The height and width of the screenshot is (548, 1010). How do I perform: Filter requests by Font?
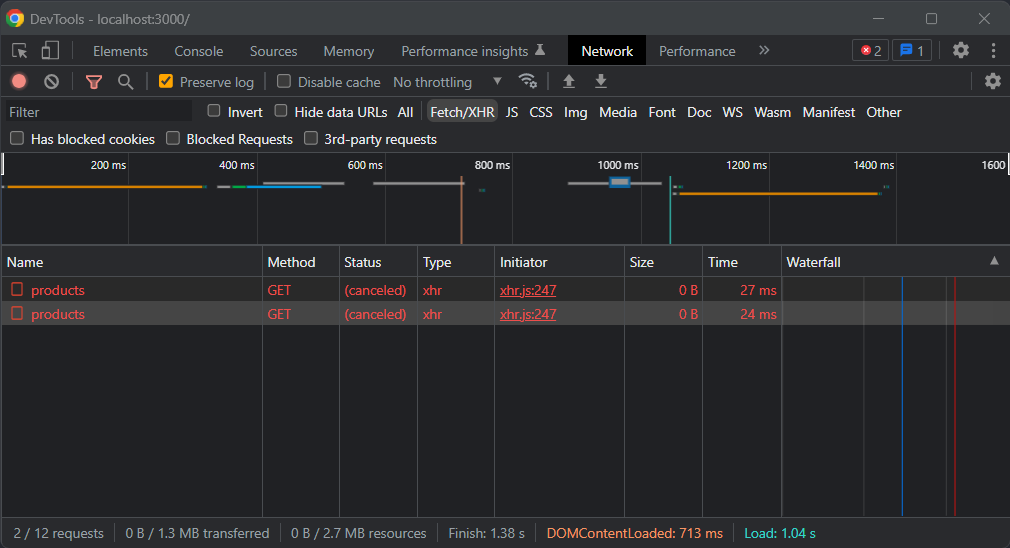click(x=662, y=112)
